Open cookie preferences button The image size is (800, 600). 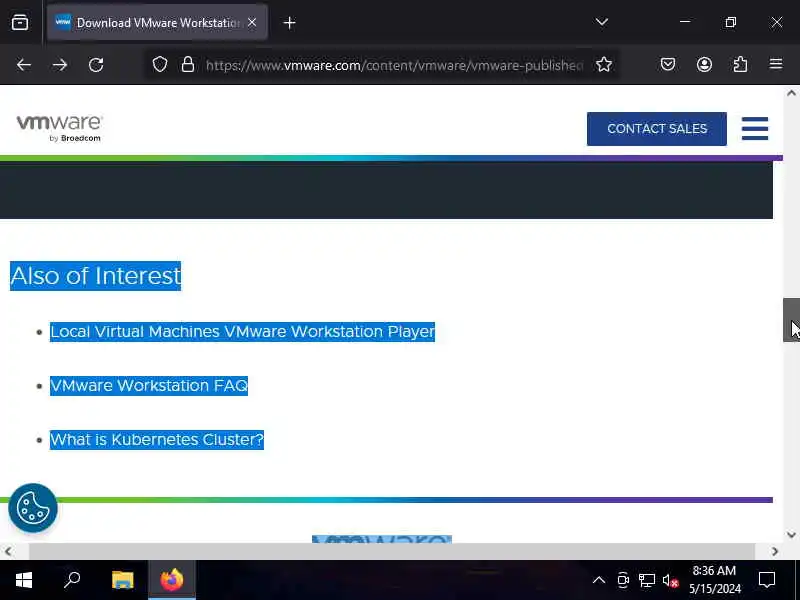click(33, 508)
